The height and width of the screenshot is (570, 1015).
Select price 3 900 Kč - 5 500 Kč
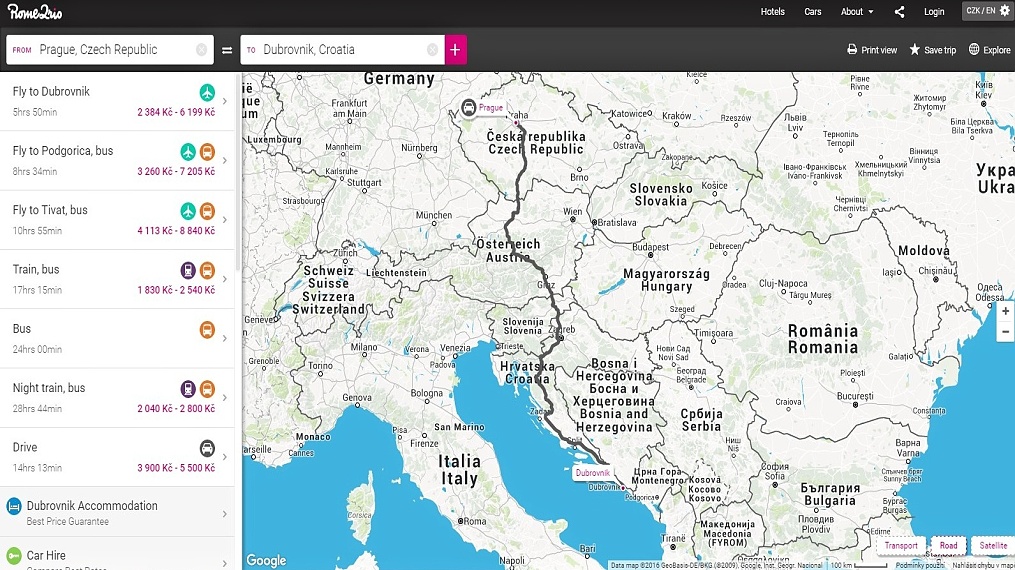coord(176,468)
